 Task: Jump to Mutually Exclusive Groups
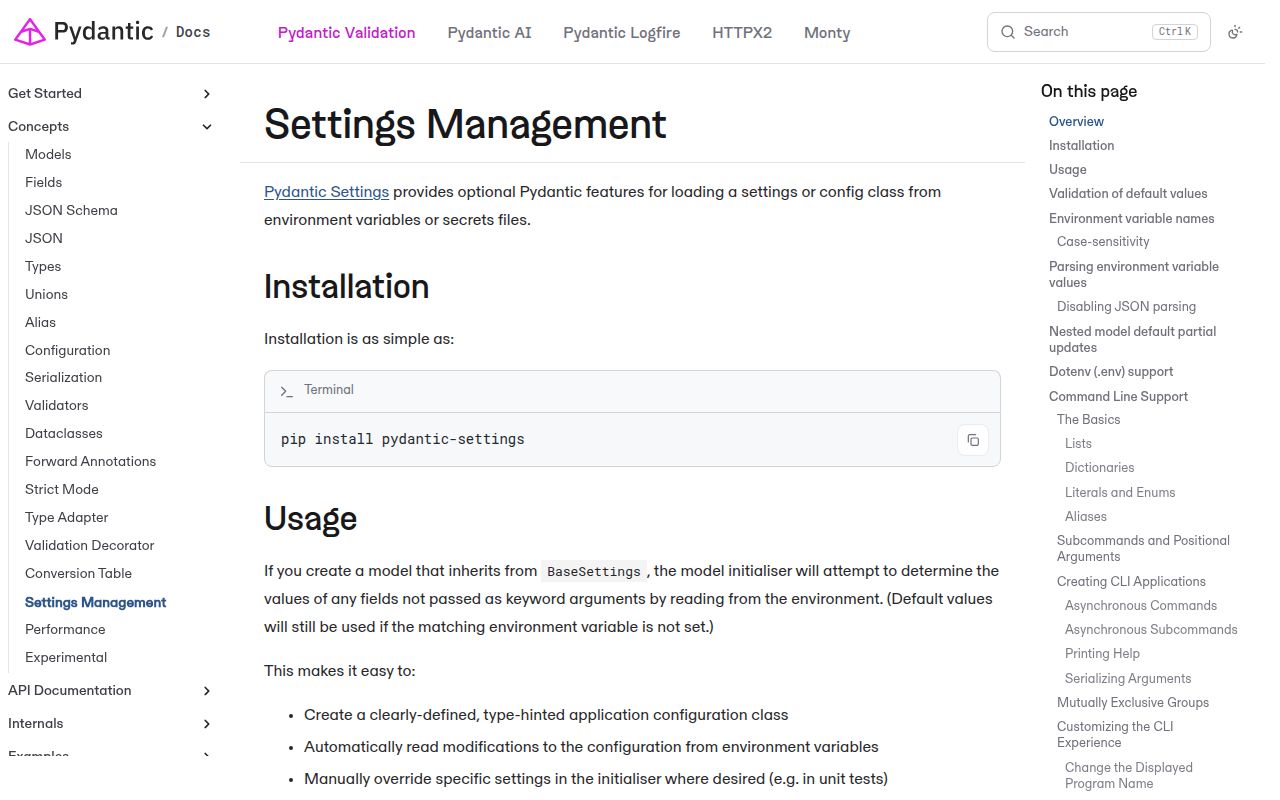pos(1133,702)
